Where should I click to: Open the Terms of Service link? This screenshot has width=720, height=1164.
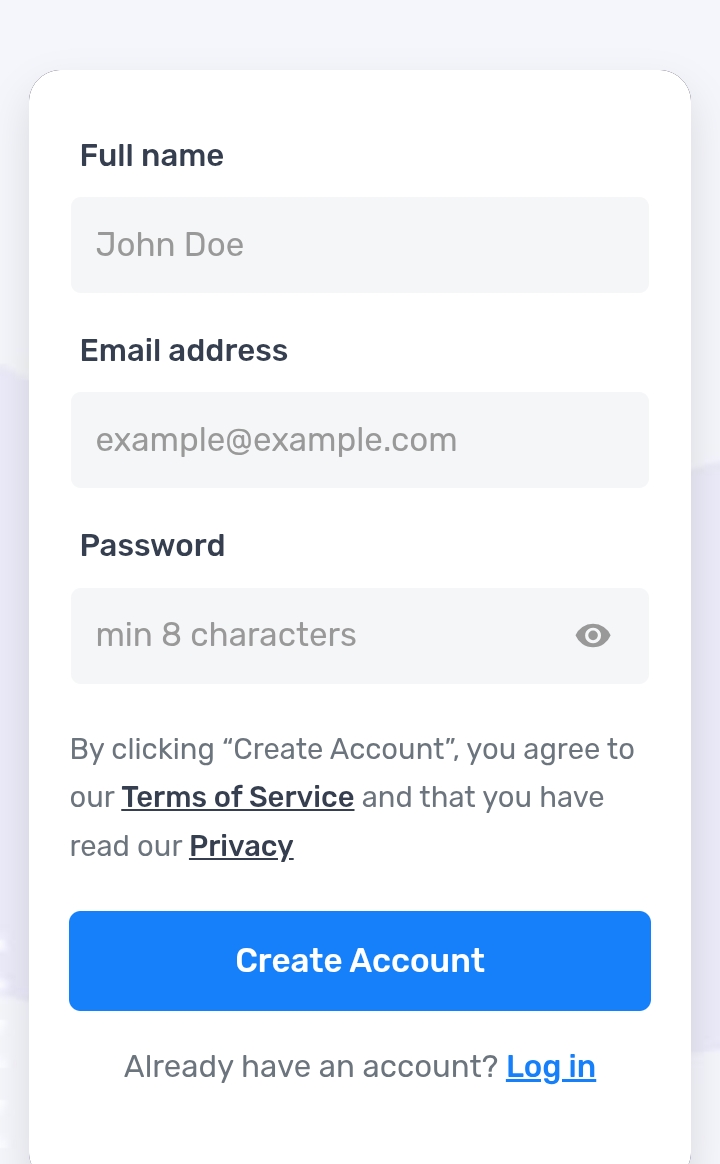coord(238,797)
